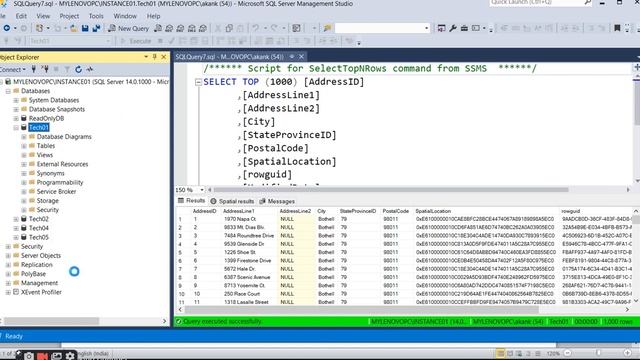The image size is (640, 360).
Task: Collapse the Databases tree node
Action: tap(8, 91)
